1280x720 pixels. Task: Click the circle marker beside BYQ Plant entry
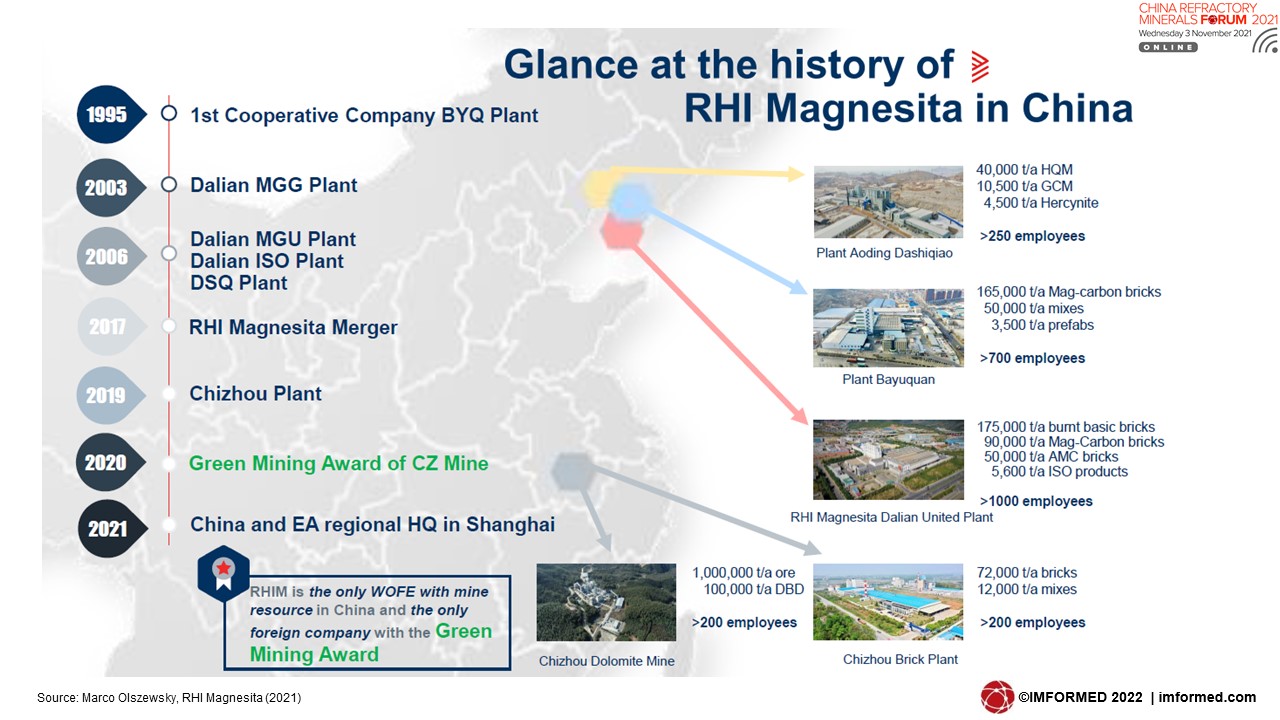click(x=168, y=113)
